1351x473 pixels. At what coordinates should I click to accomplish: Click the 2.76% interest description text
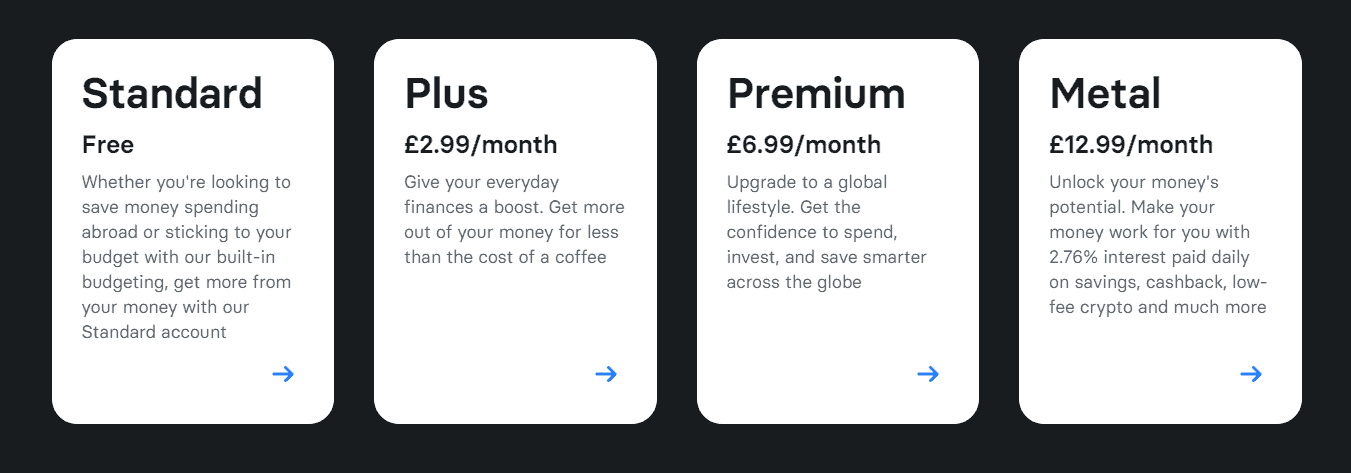click(1158, 245)
